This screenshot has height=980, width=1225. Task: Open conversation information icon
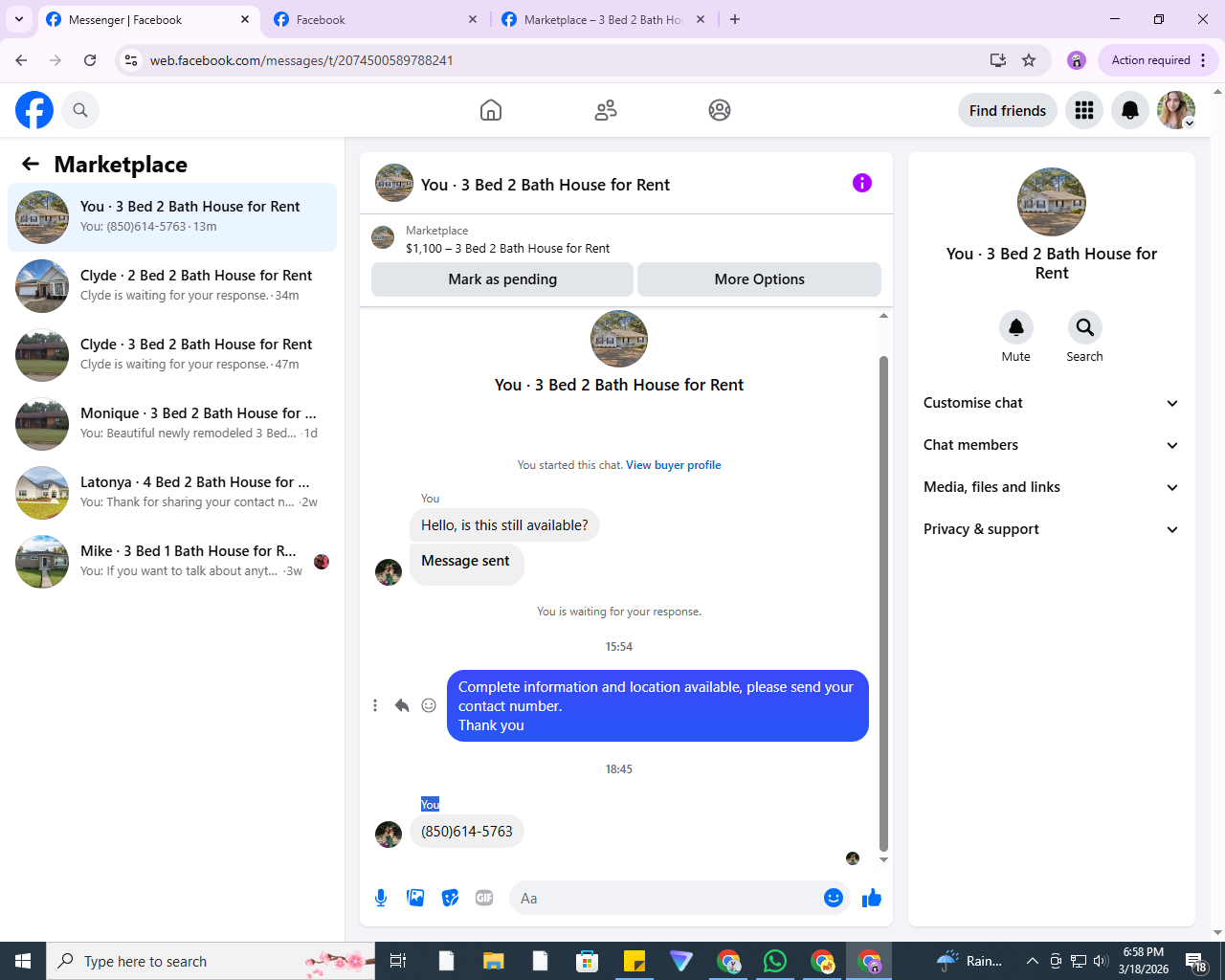tap(862, 183)
